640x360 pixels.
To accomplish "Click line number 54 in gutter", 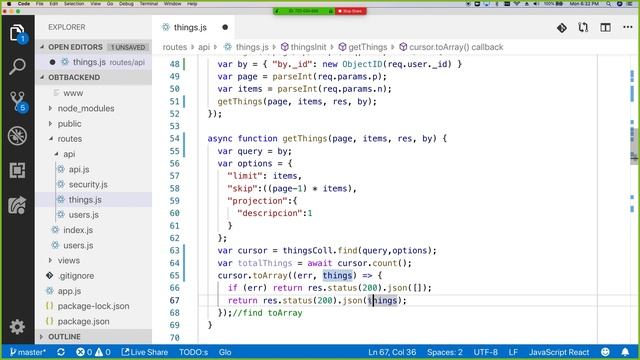I will (174, 138).
